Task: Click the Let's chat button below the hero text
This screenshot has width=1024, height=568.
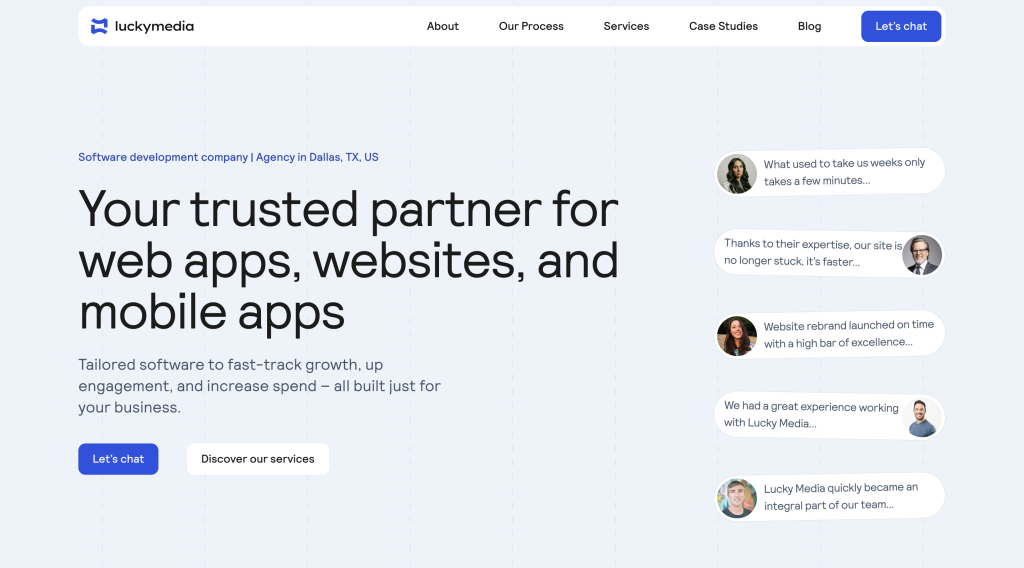Action: [118, 459]
